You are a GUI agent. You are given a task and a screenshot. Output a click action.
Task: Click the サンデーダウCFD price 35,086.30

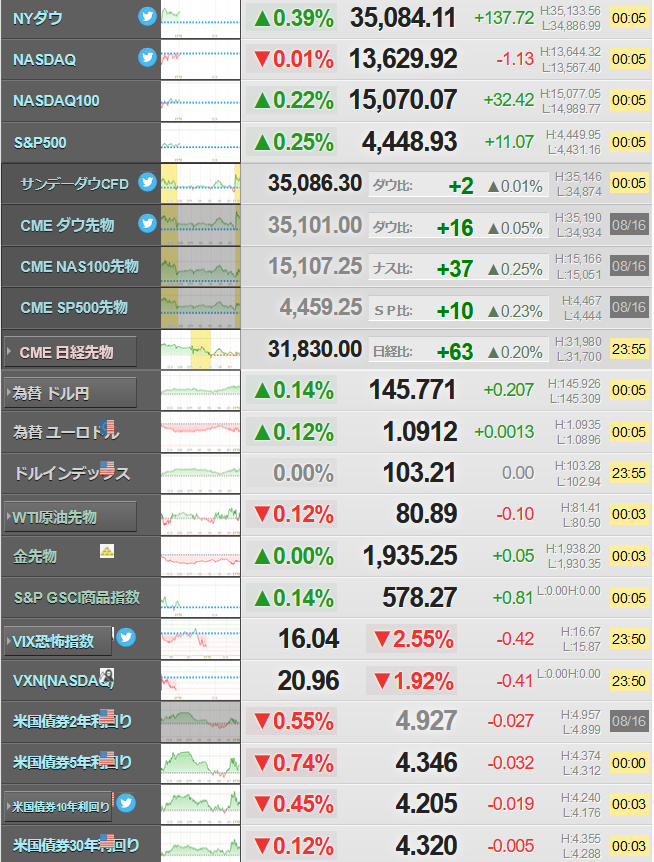[315, 184]
